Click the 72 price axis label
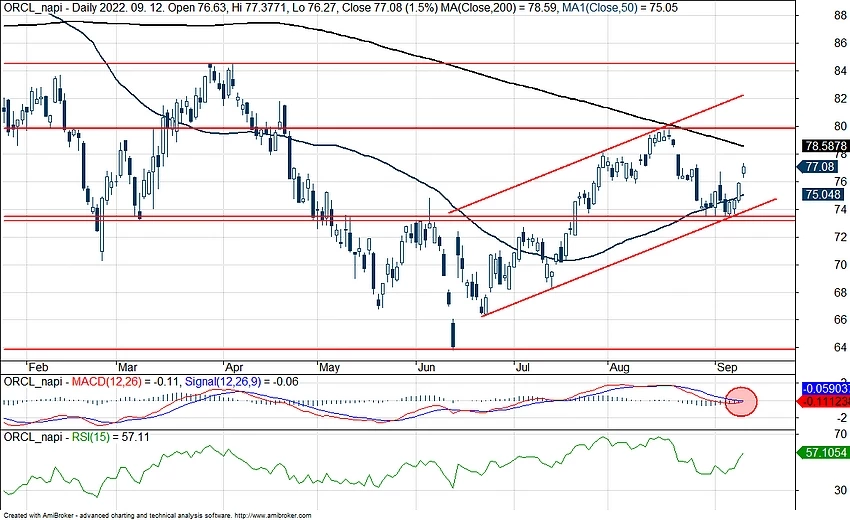The height and width of the screenshot is (520, 850). click(x=841, y=237)
